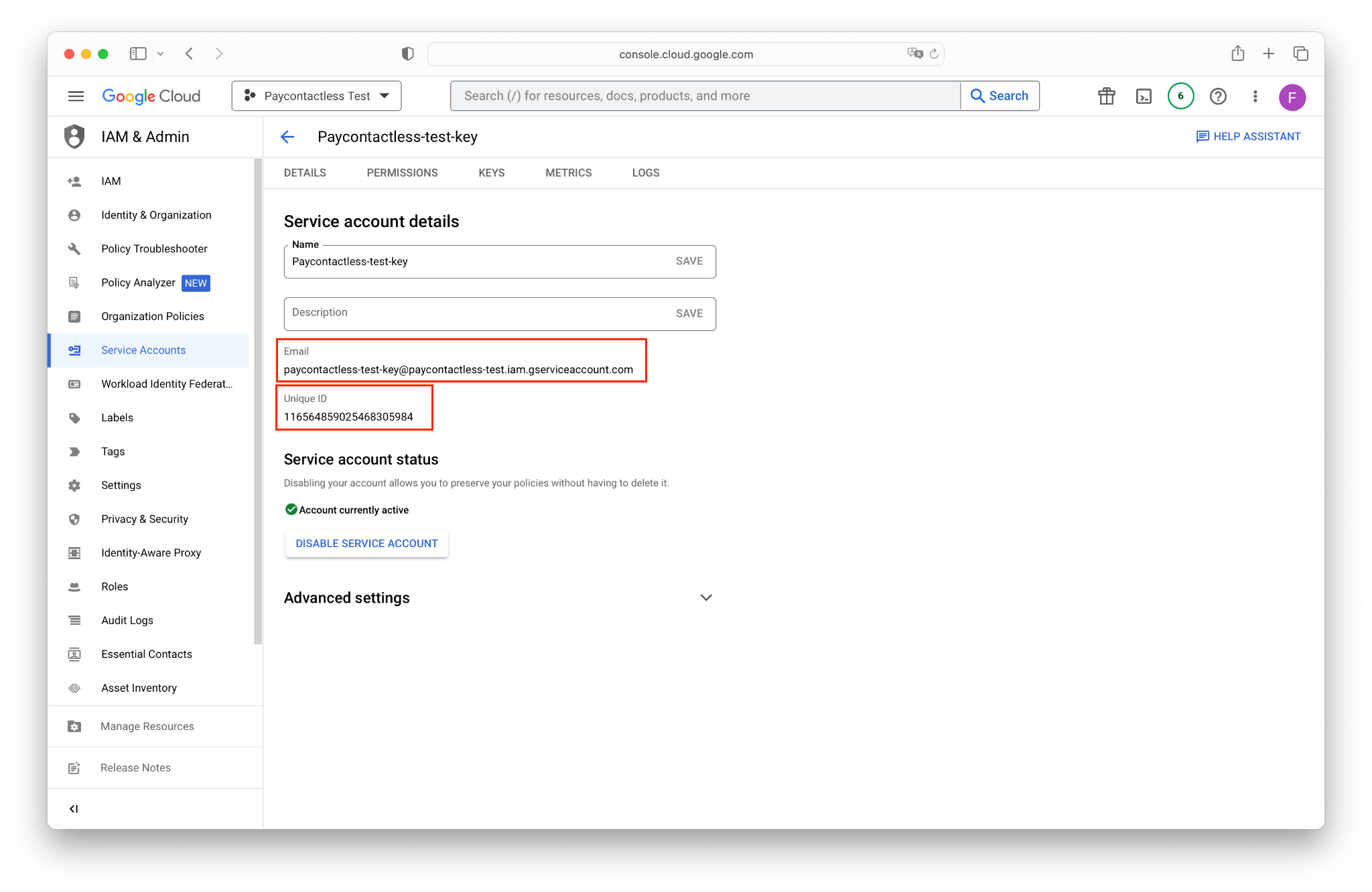The height and width of the screenshot is (892, 1372).
Task: Click the sidebar vertical scrollbar
Action: (258, 402)
